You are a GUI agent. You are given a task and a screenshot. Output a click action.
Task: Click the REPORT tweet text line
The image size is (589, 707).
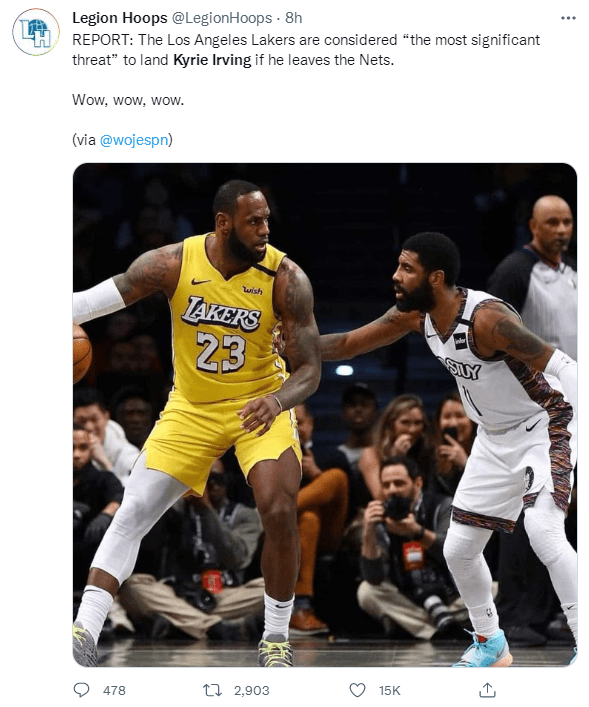(x=306, y=40)
